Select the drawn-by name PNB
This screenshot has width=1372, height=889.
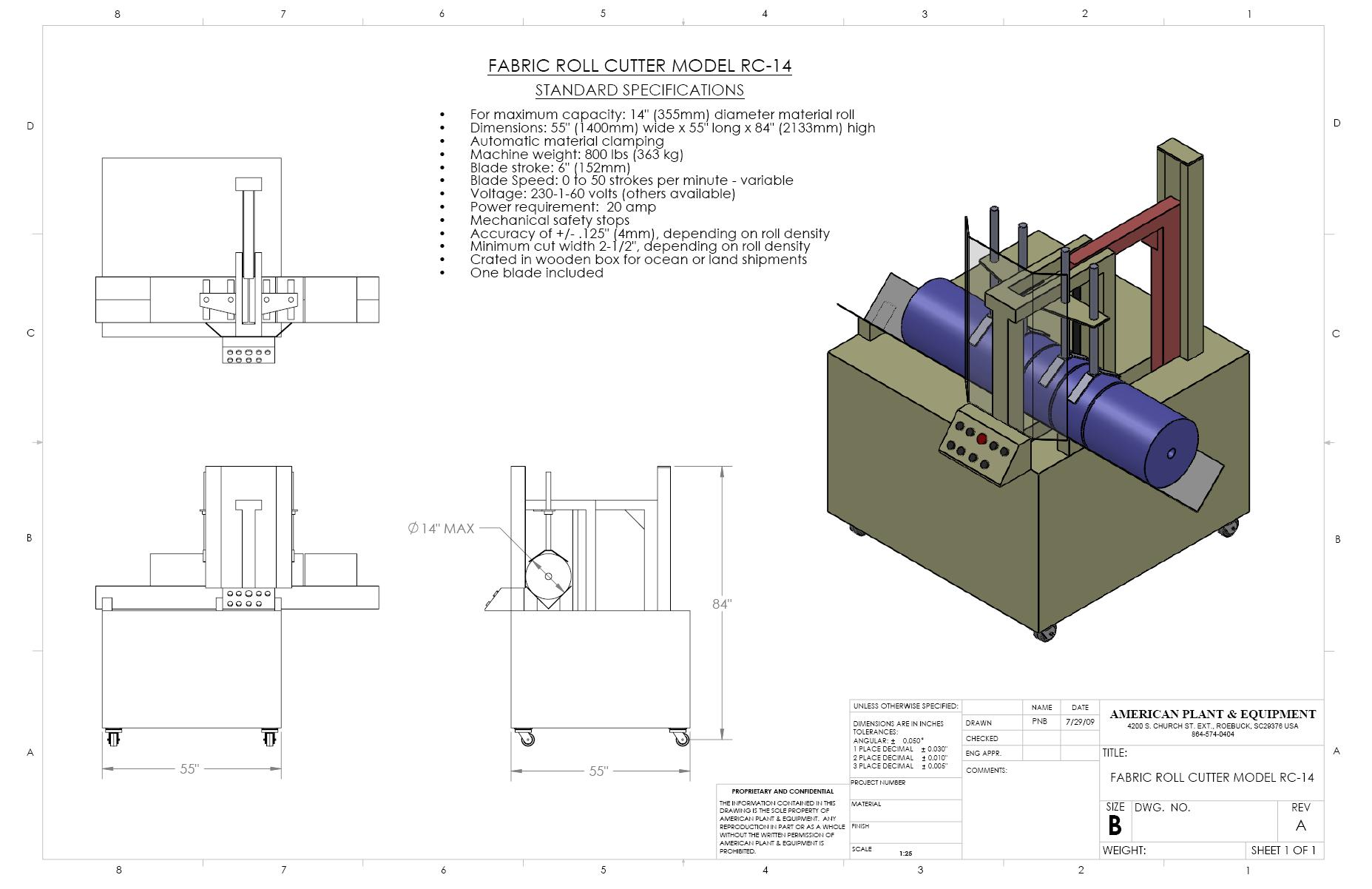(x=1039, y=722)
